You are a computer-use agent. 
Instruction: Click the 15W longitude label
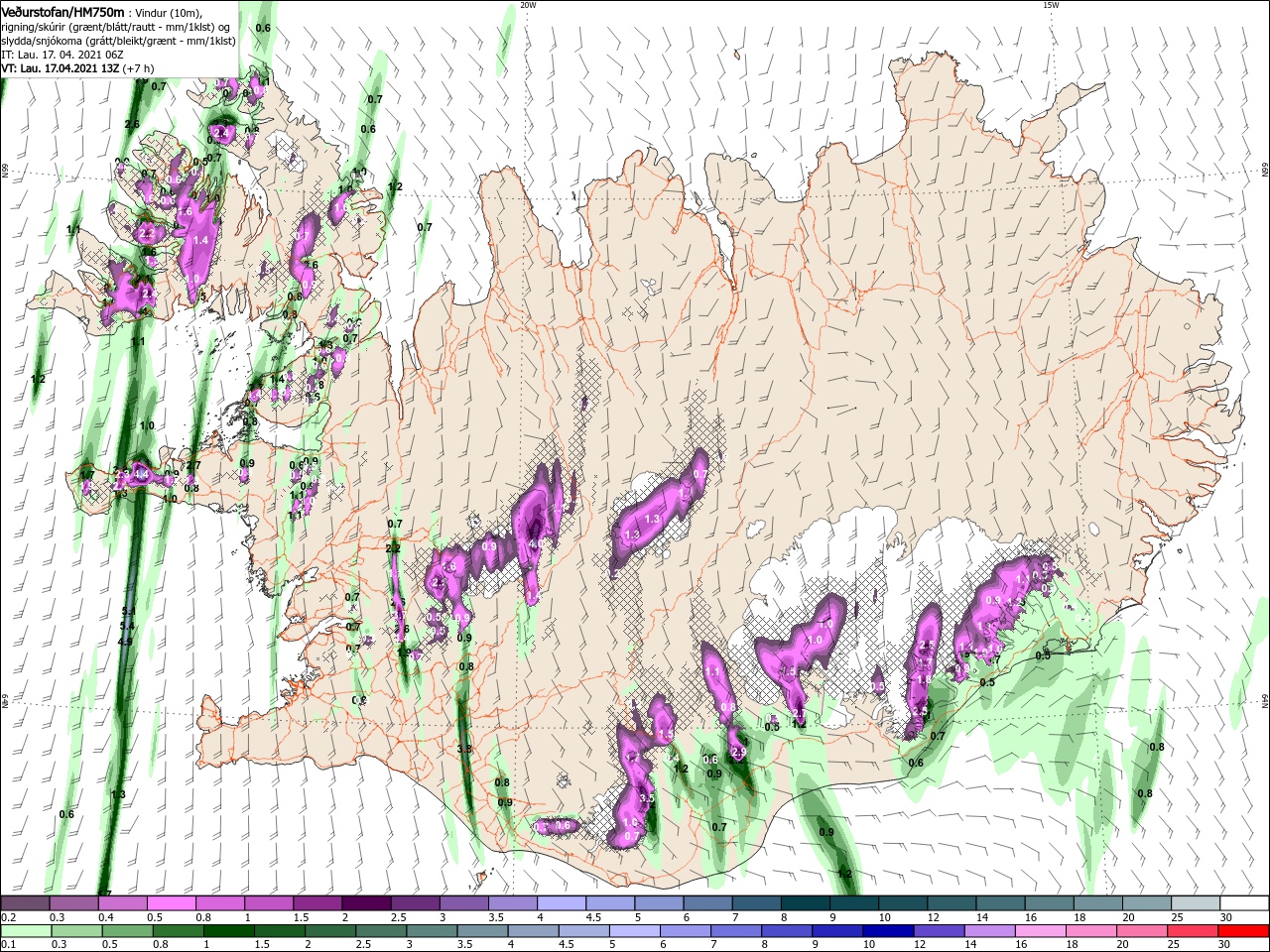(1051, 5)
